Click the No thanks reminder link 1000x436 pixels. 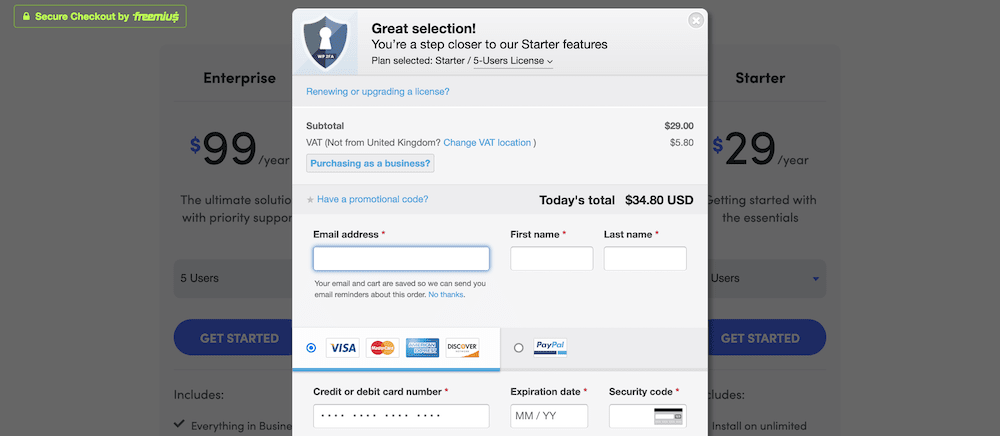[x=446, y=295]
